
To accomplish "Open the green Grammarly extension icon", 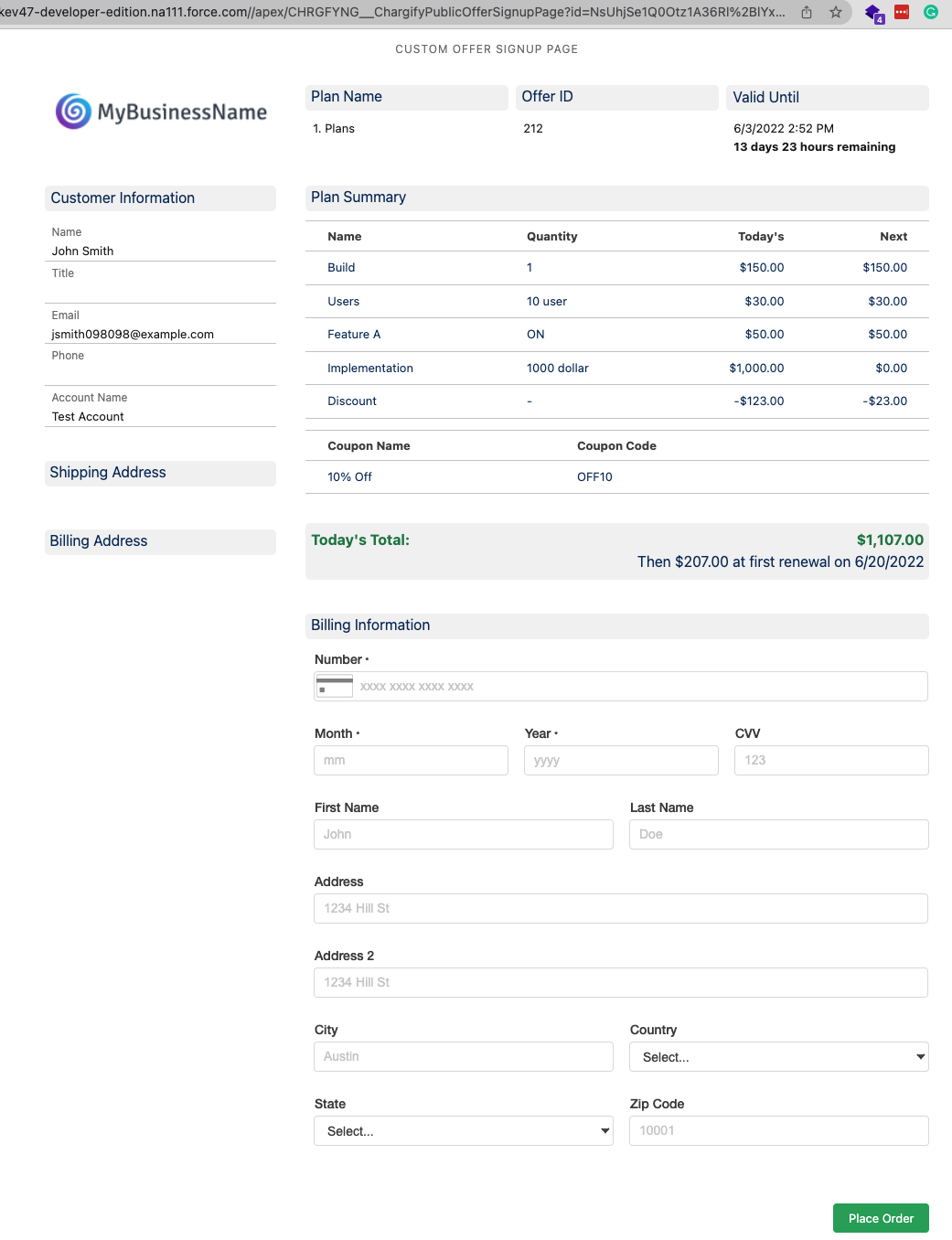I will (x=931, y=13).
